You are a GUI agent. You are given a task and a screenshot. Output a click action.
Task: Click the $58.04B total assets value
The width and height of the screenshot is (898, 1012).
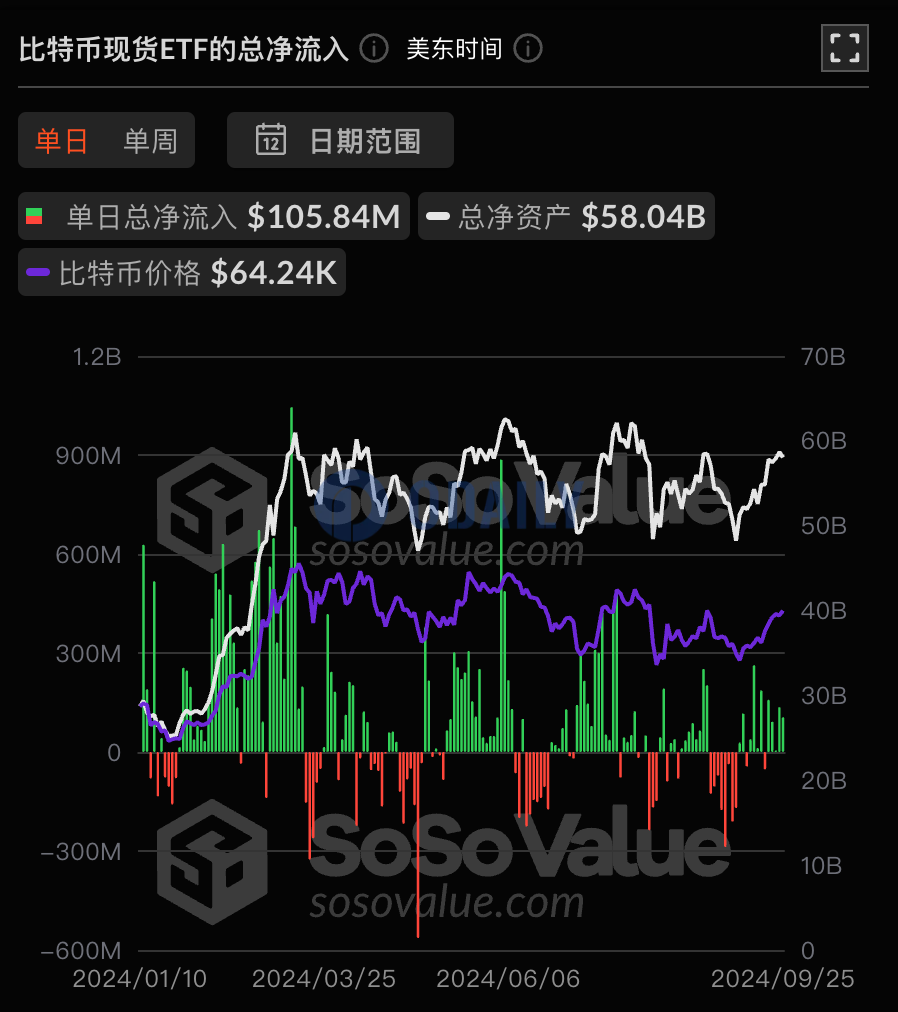pyautogui.click(x=644, y=216)
